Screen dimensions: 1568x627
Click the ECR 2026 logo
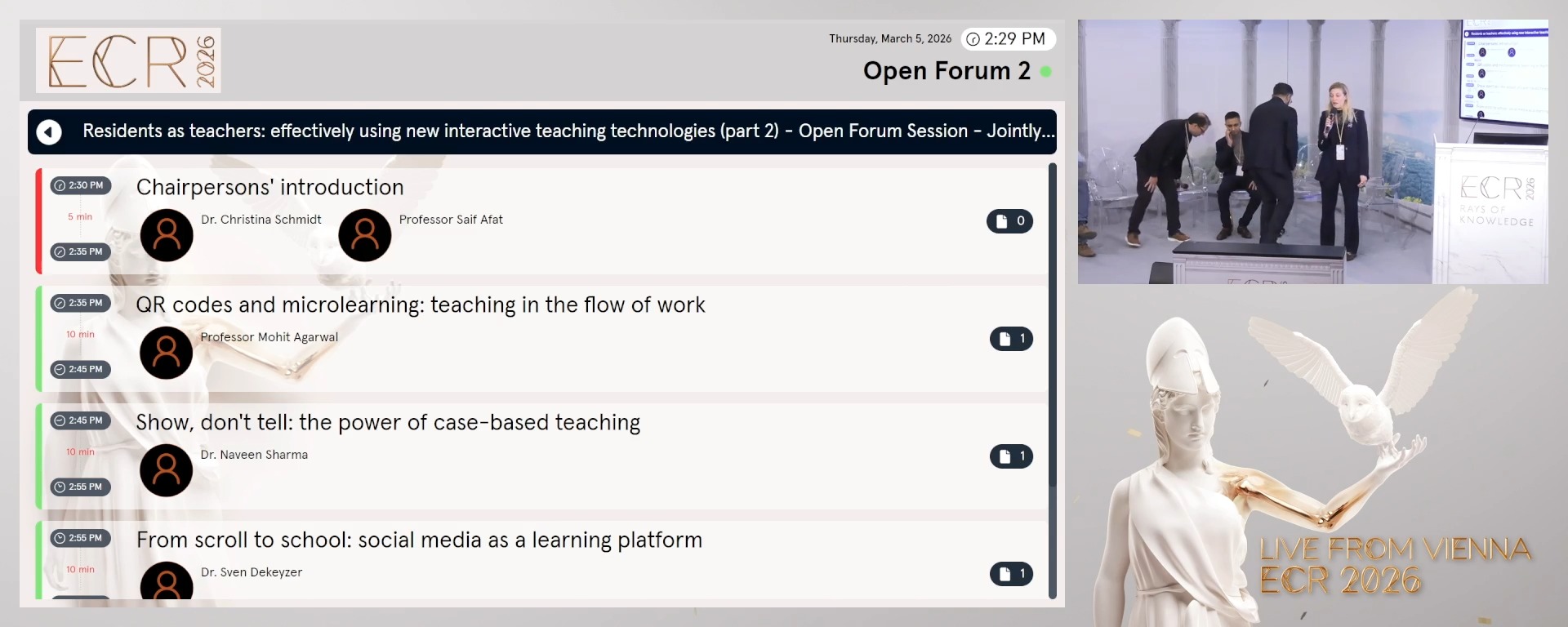(x=128, y=60)
